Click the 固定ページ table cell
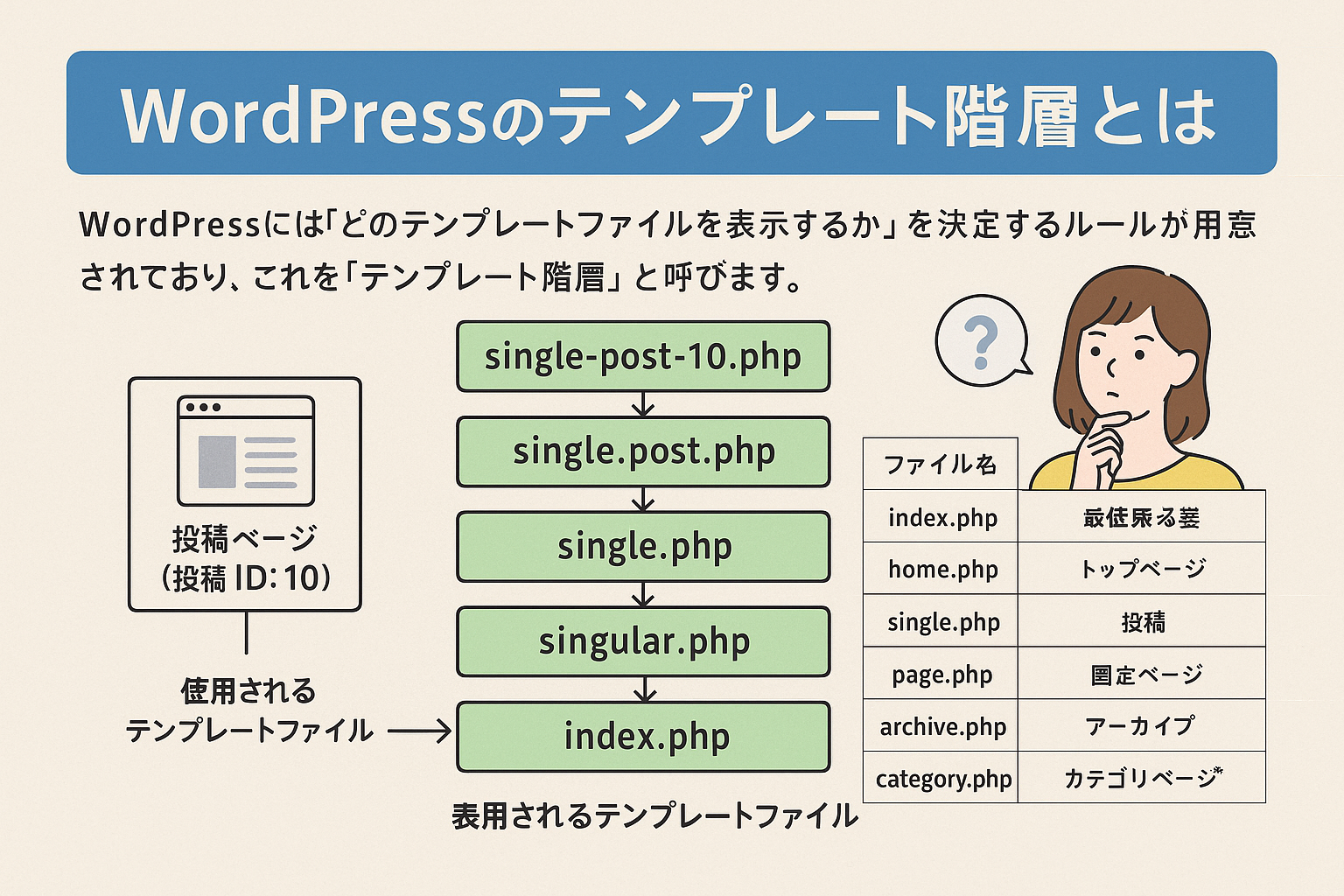Viewport: 1344px width, 896px height. click(1142, 674)
